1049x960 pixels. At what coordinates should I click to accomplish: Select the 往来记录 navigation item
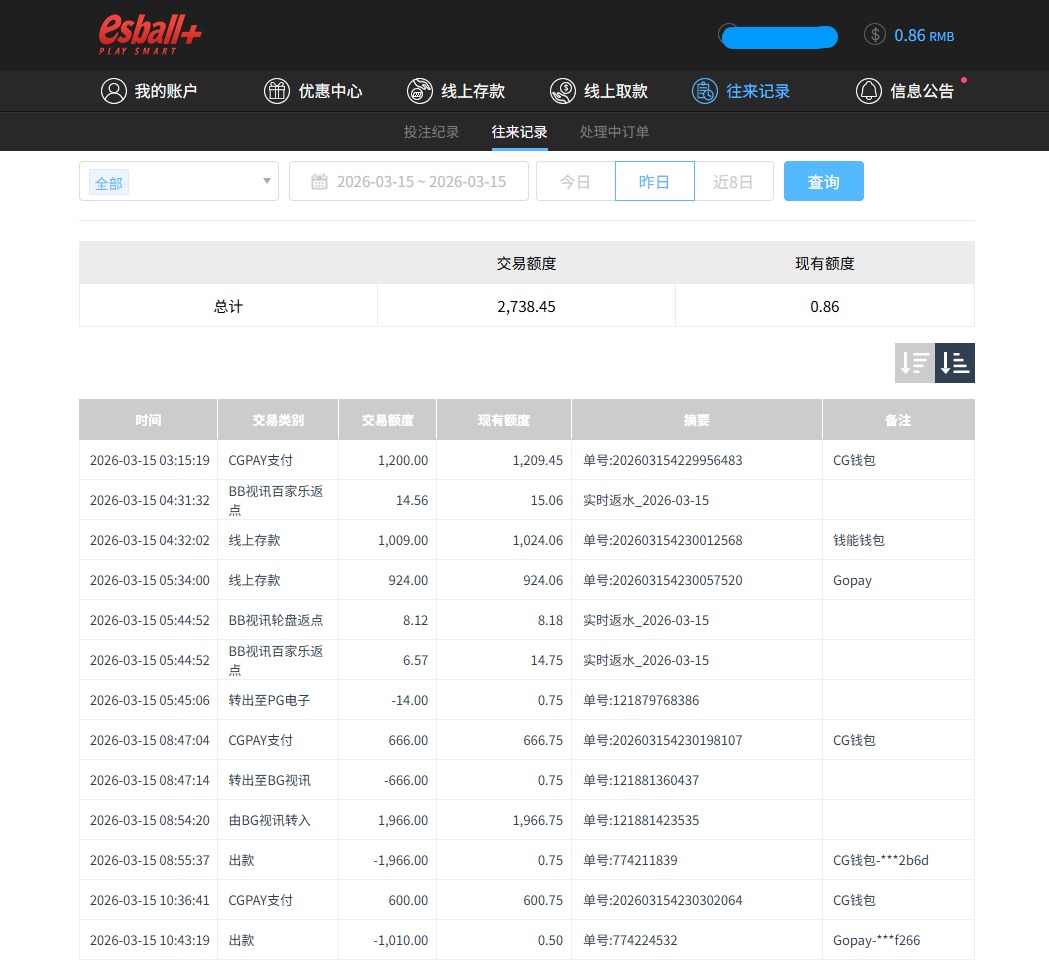pyautogui.click(x=741, y=90)
